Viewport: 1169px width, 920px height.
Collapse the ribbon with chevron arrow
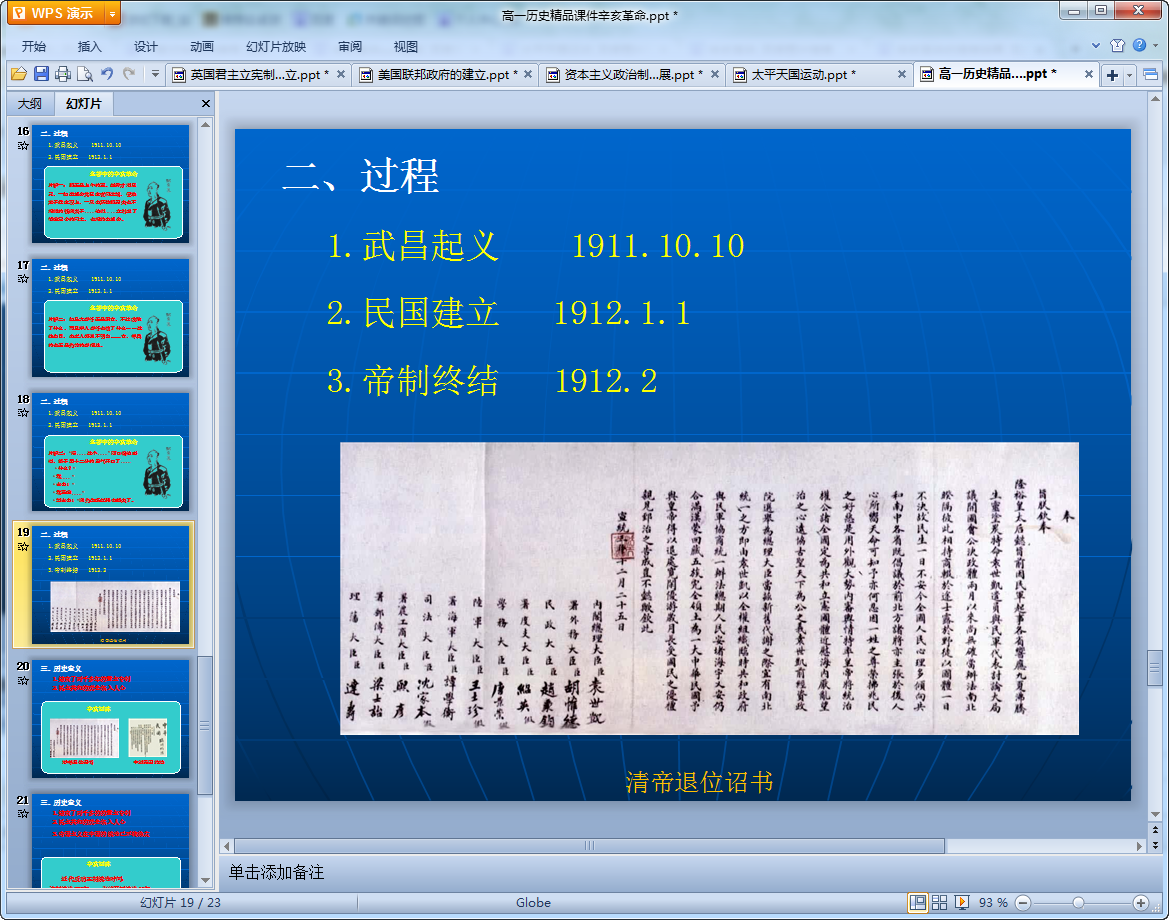(x=1096, y=45)
